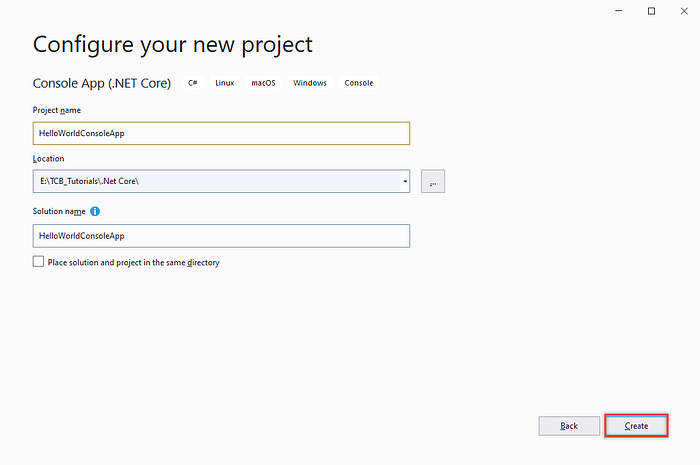Click the Linux platform tag
Image resolution: width=700 pixels, height=465 pixels.
[225, 83]
